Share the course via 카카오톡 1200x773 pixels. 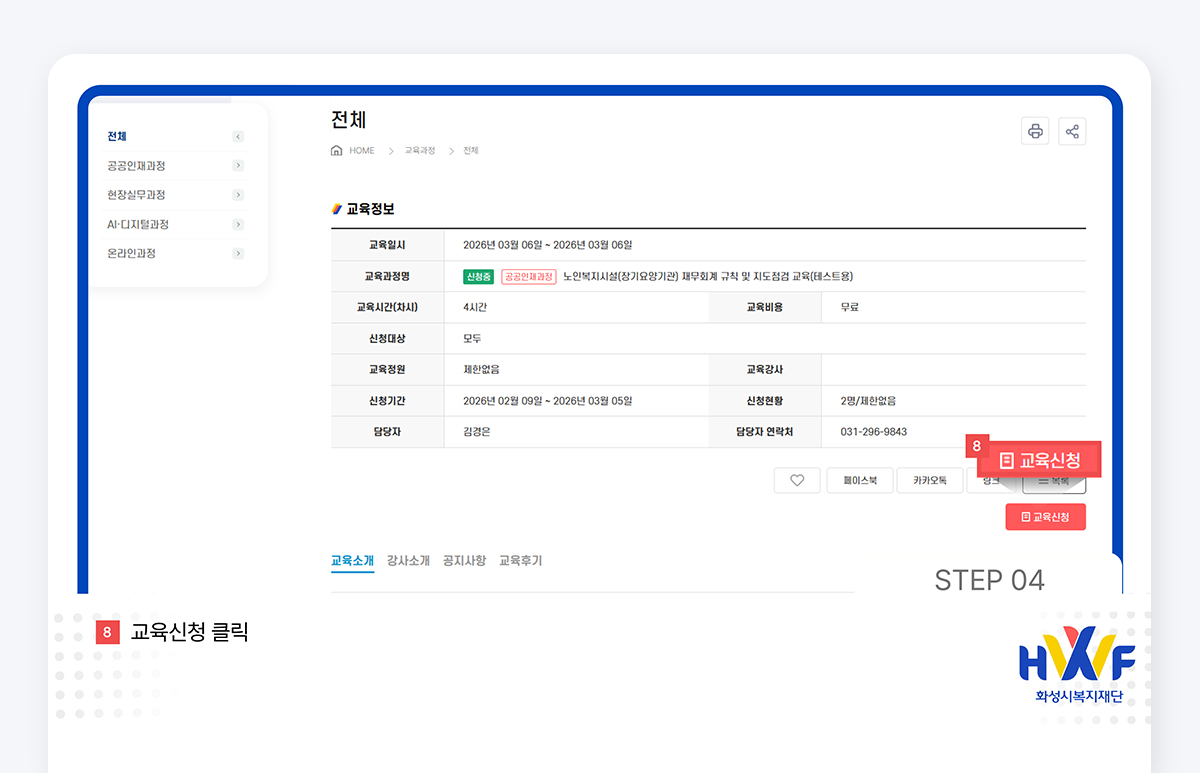pos(929,480)
